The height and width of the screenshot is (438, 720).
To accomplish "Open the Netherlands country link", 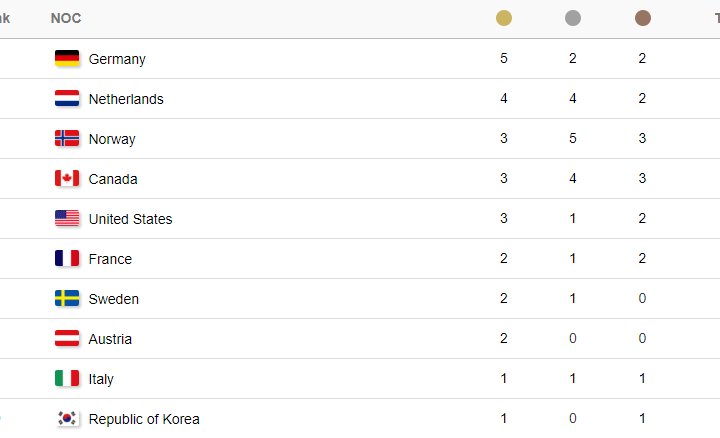I will [x=126, y=99].
